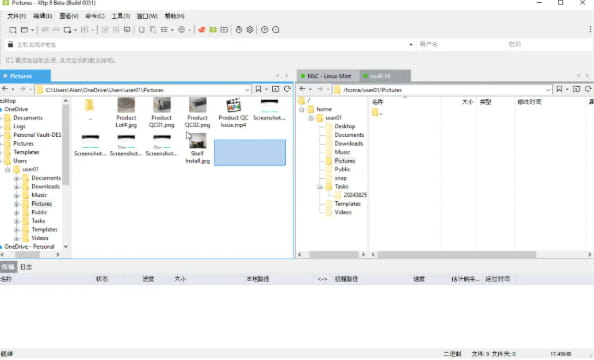Click the lock icon beside the host address field

pos(10,44)
